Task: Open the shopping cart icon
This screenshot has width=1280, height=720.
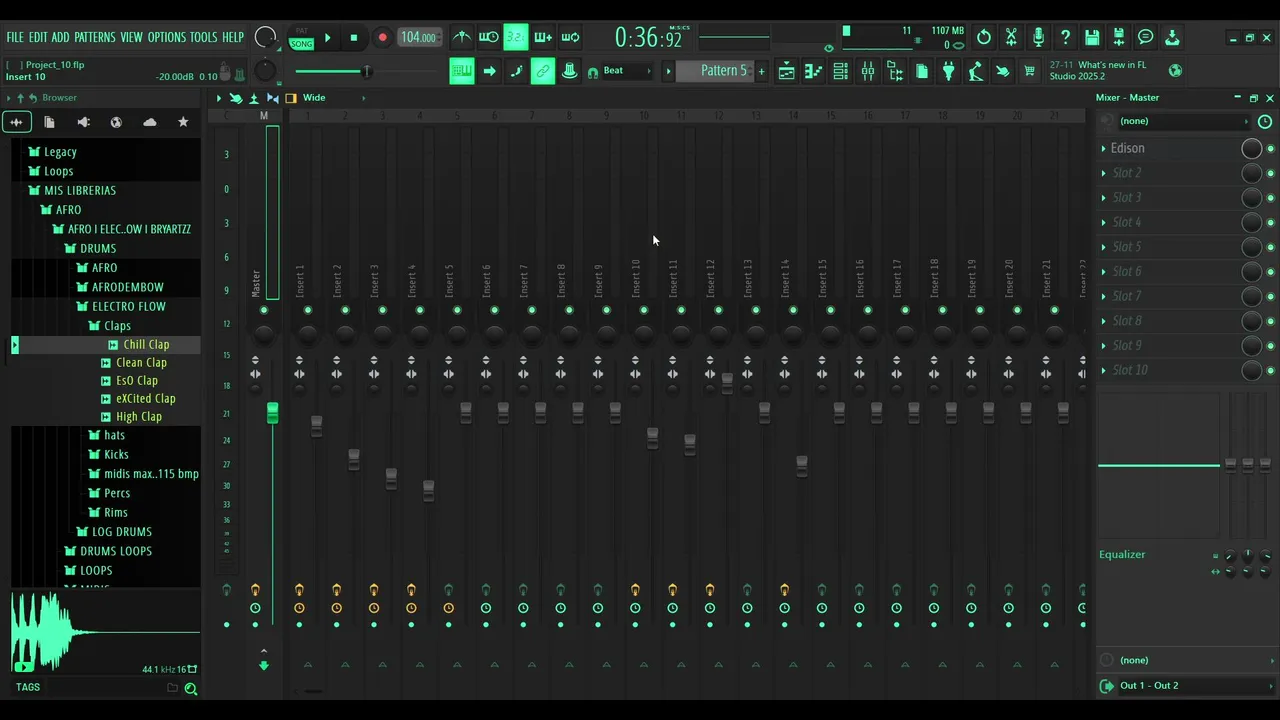Action: click(x=1029, y=71)
